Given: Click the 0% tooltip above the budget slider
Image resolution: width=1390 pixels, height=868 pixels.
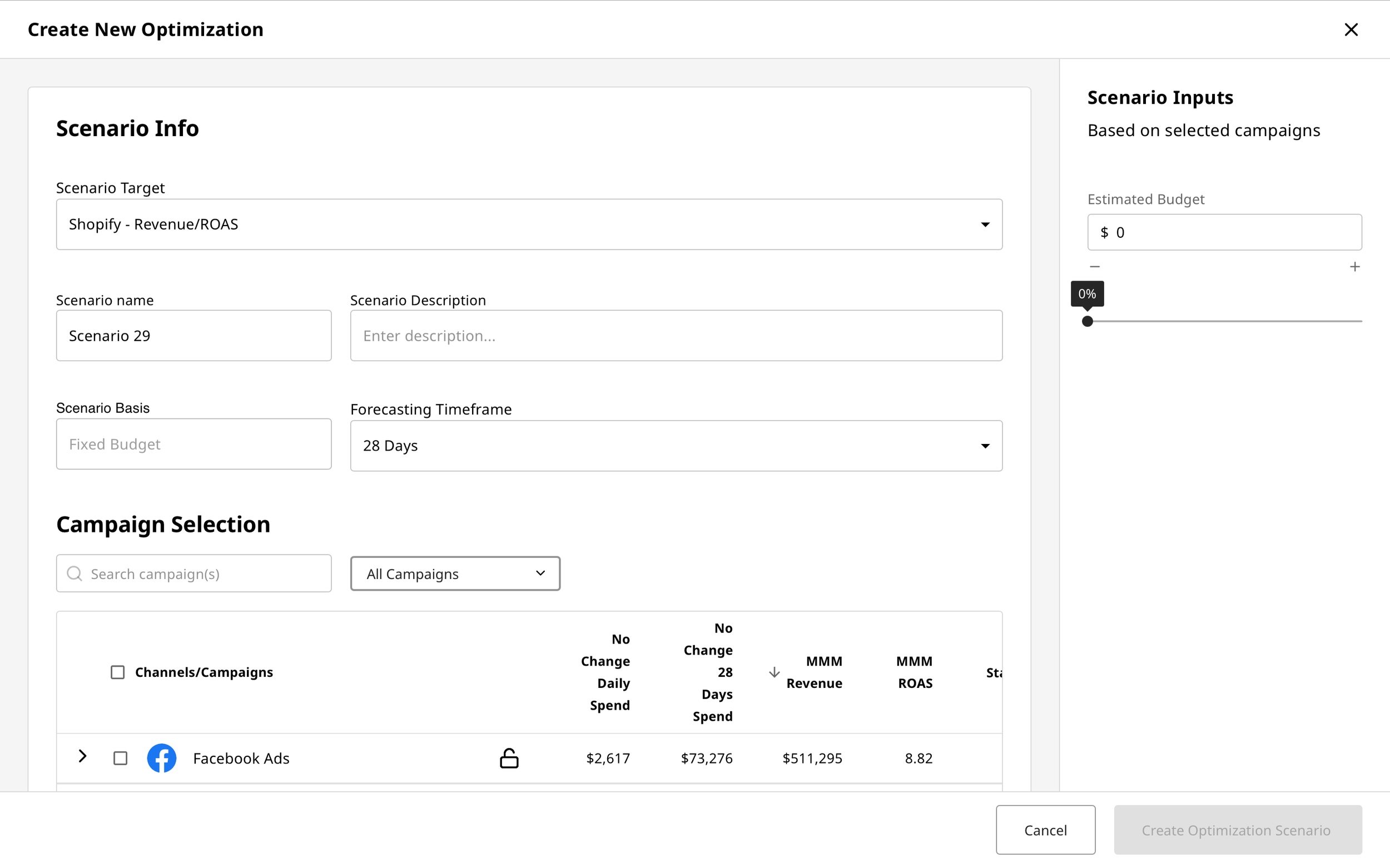Looking at the screenshot, I should click(x=1087, y=293).
